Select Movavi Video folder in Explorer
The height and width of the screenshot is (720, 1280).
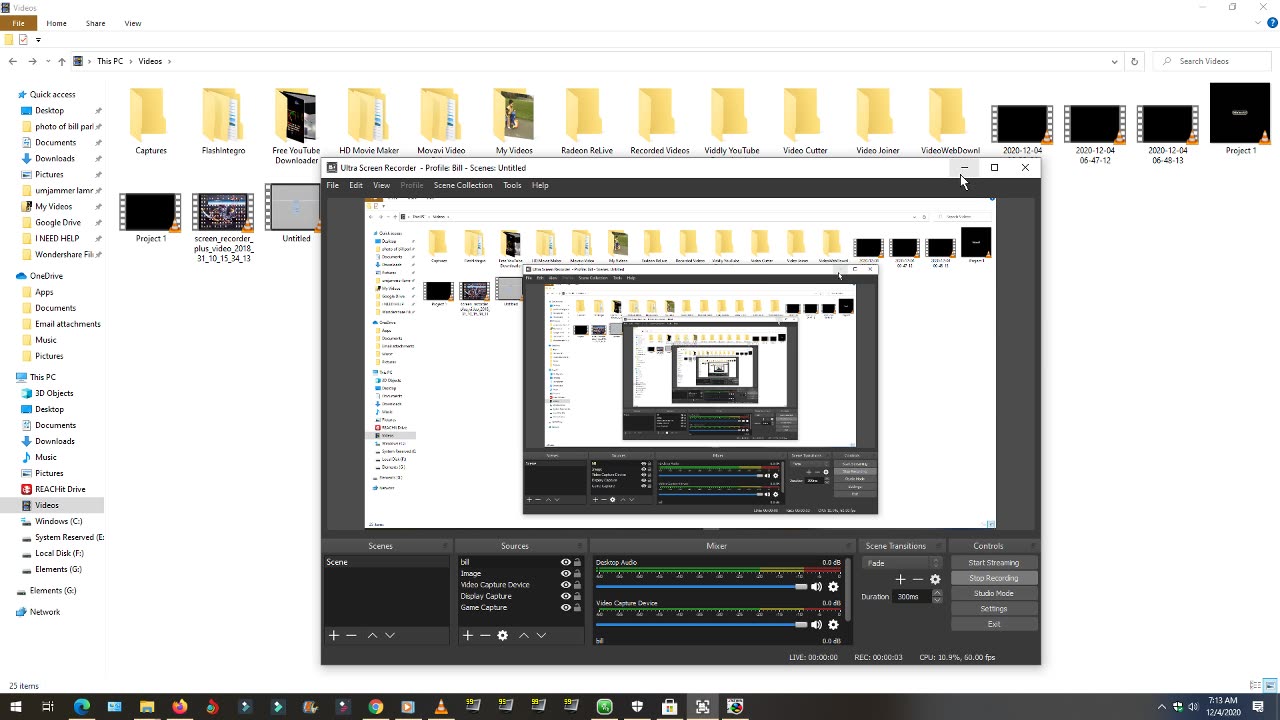(x=441, y=122)
